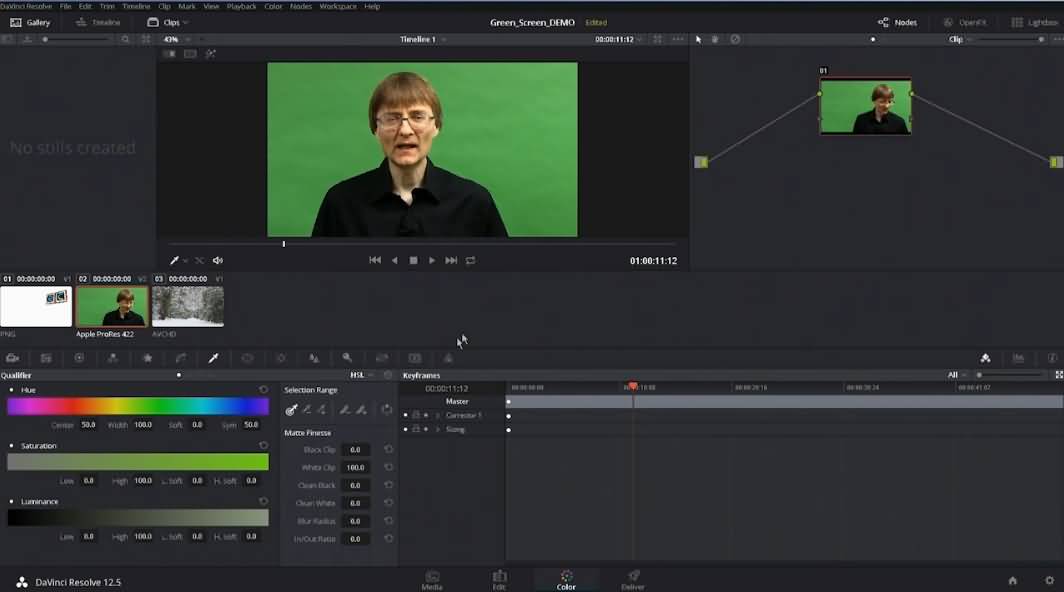Screen dimensions: 1064x592
Task: Toggle the Luminance qualifier enable dot
Action: 12,501
